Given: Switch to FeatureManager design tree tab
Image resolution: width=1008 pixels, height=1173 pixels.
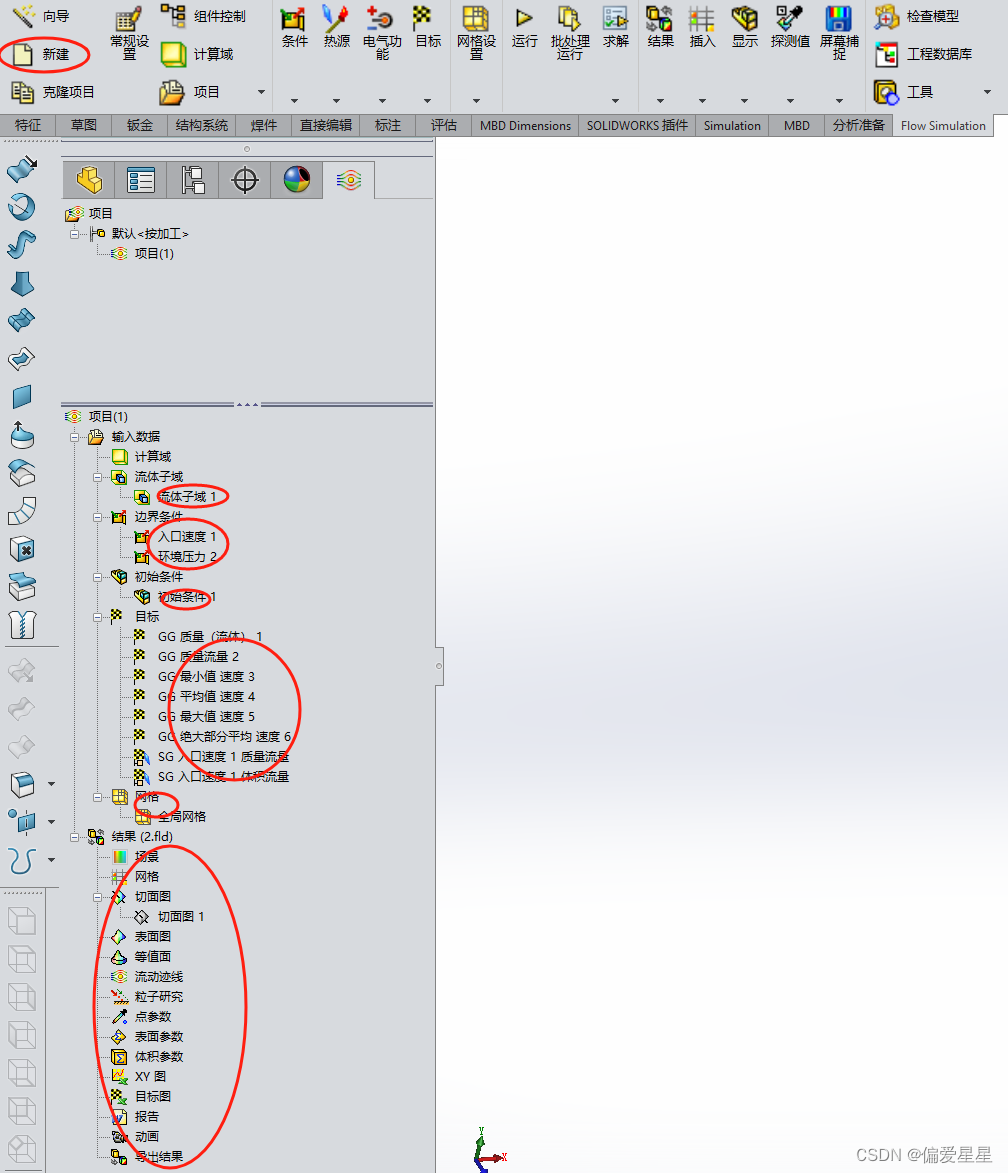Looking at the screenshot, I should click(x=88, y=180).
